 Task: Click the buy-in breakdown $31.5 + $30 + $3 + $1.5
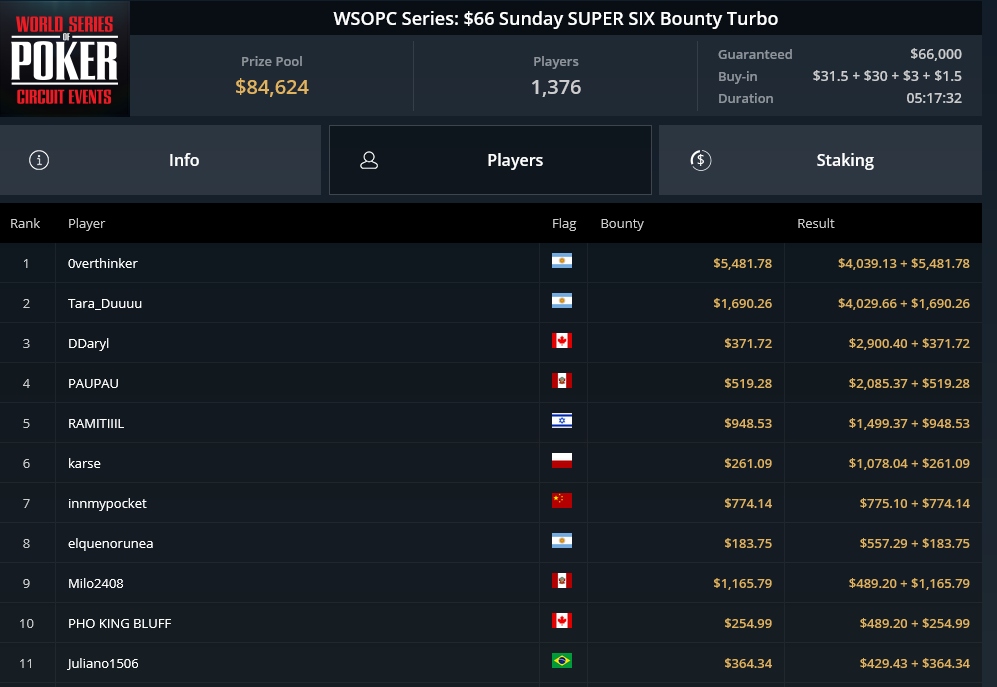tap(887, 76)
